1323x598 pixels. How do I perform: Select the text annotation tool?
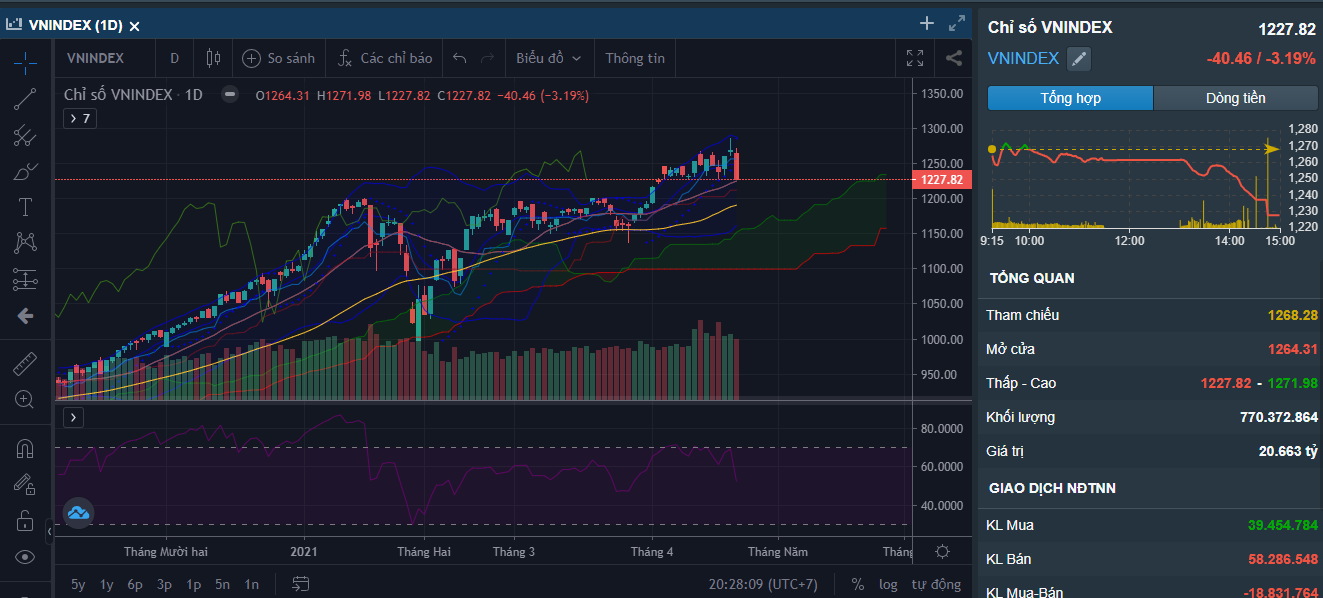point(25,207)
